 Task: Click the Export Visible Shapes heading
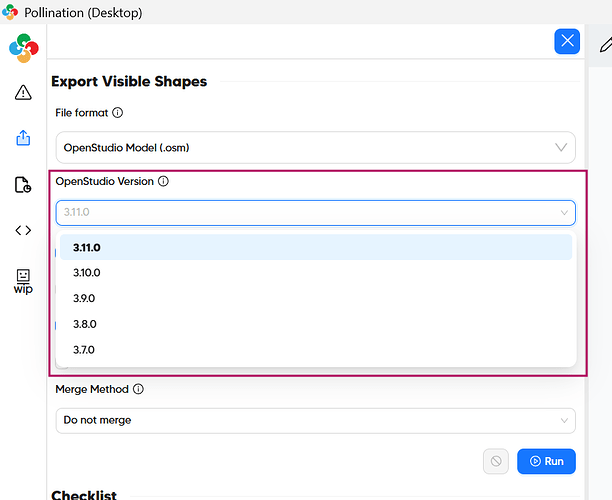[x=129, y=81]
